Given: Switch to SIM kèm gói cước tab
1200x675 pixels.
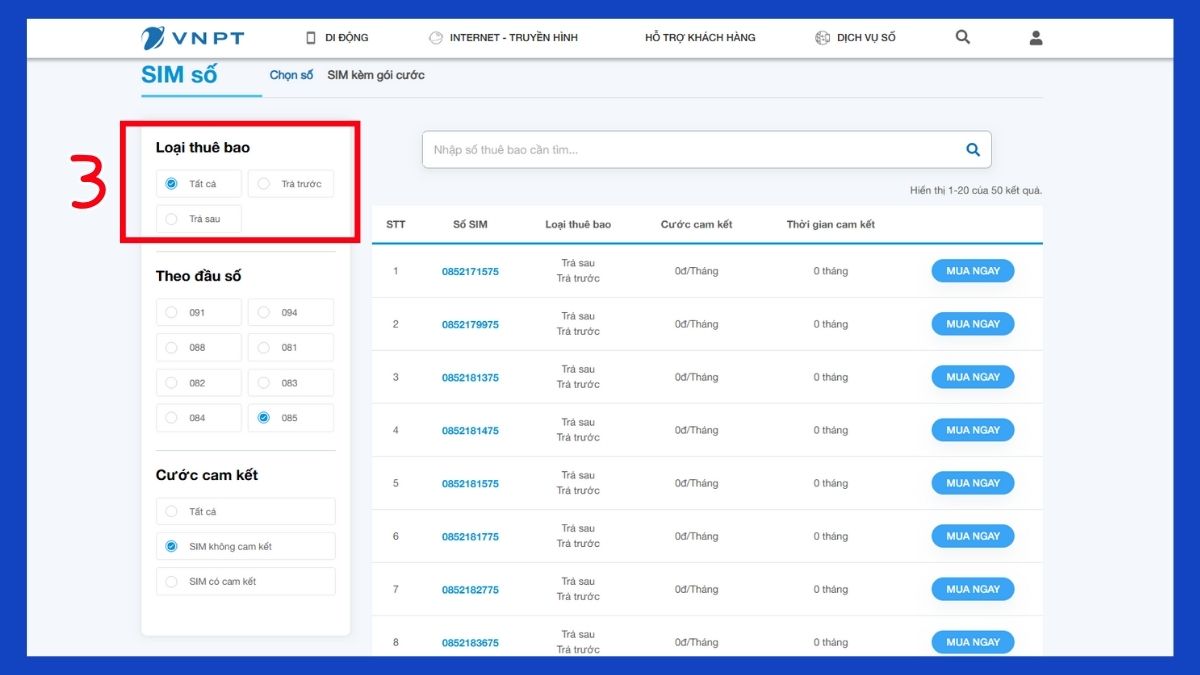Looking at the screenshot, I should tap(376, 75).
